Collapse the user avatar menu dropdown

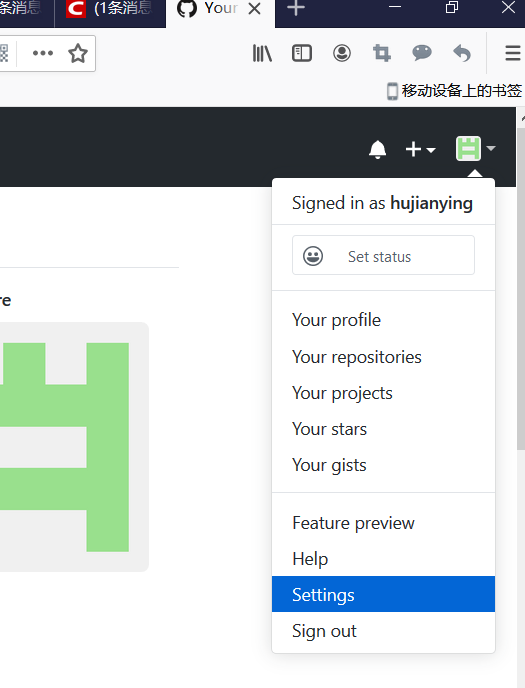[475, 149]
